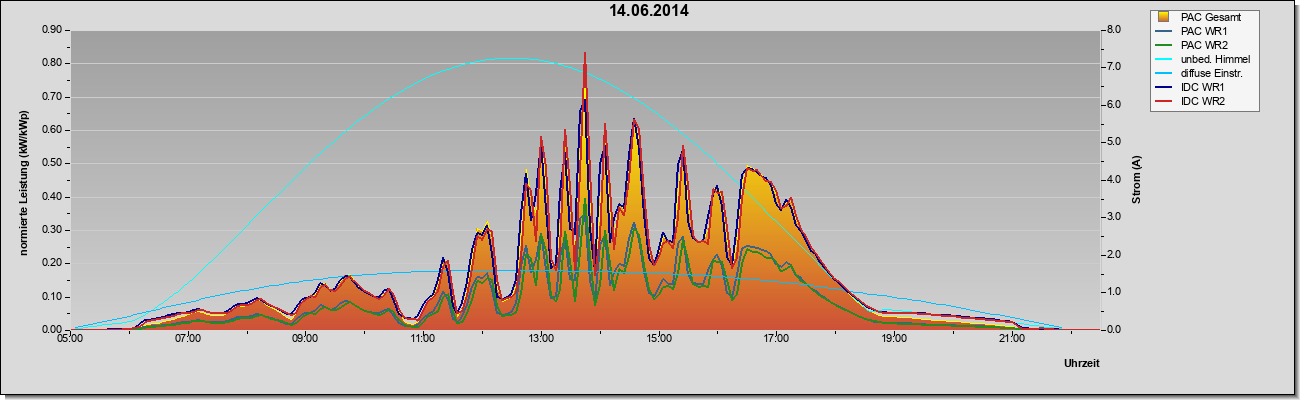
Task: Click the 09:00 time axis label
Action: (305, 339)
